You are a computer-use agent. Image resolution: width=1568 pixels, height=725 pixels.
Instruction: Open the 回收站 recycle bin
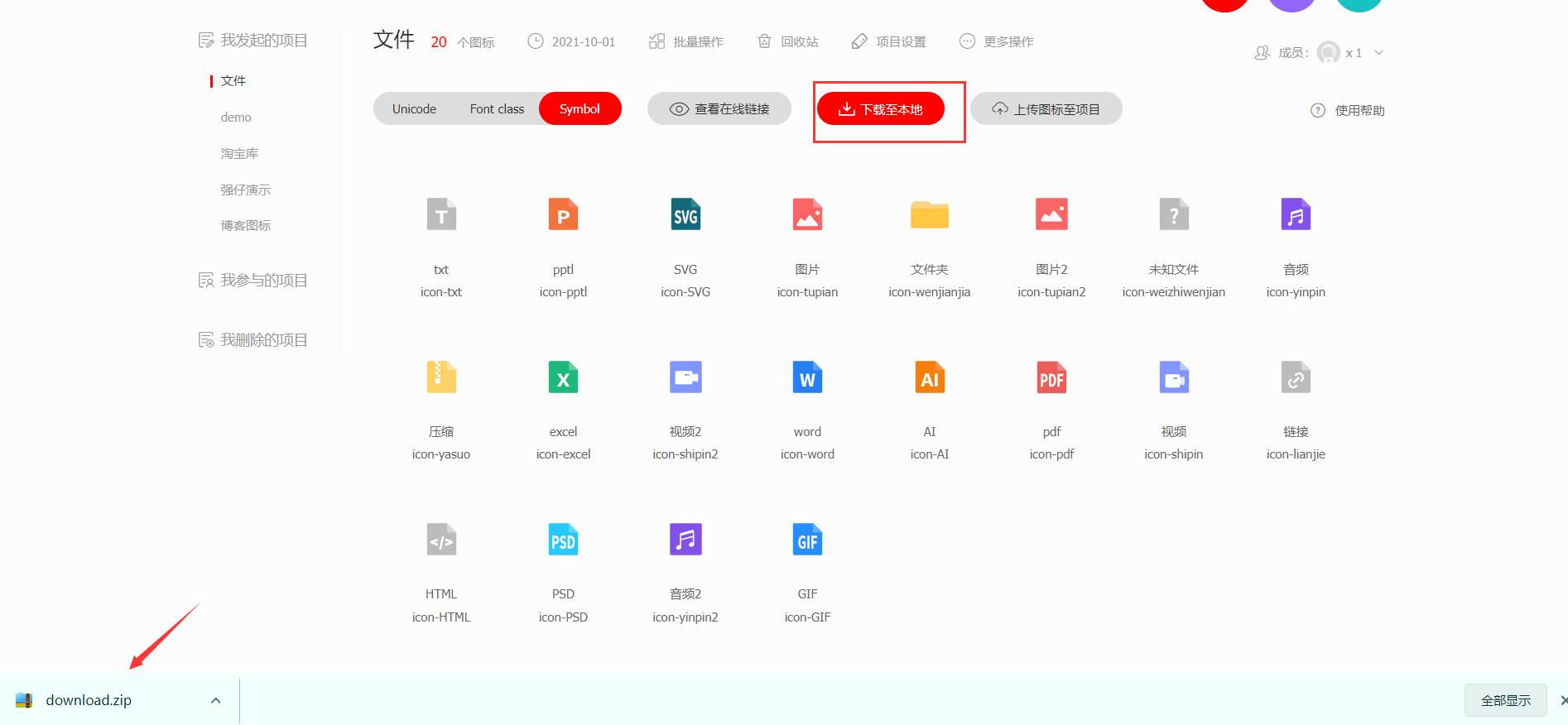(x=788, y=41)
